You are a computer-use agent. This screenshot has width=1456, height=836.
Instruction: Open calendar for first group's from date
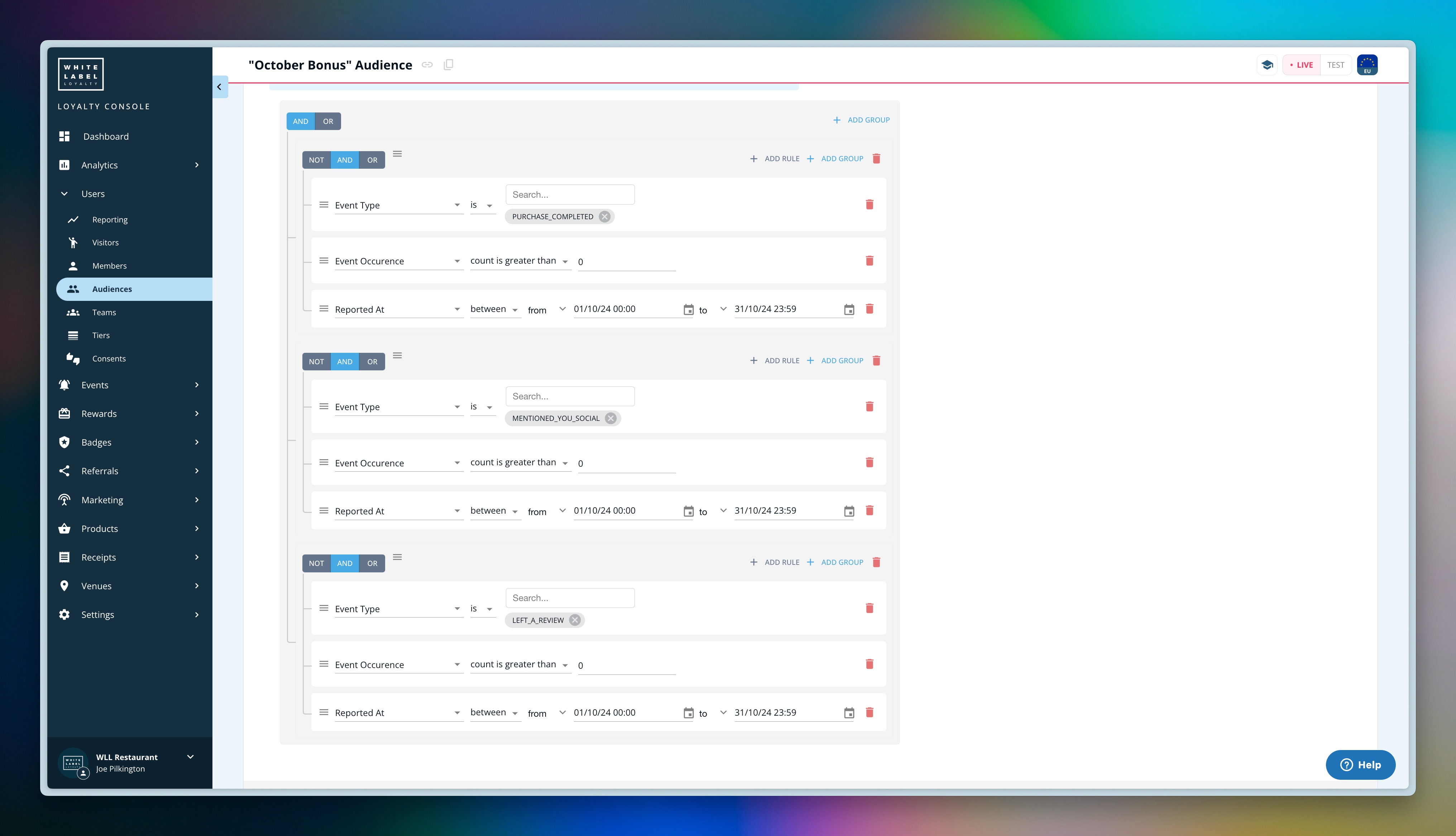[x=688, y=309]
